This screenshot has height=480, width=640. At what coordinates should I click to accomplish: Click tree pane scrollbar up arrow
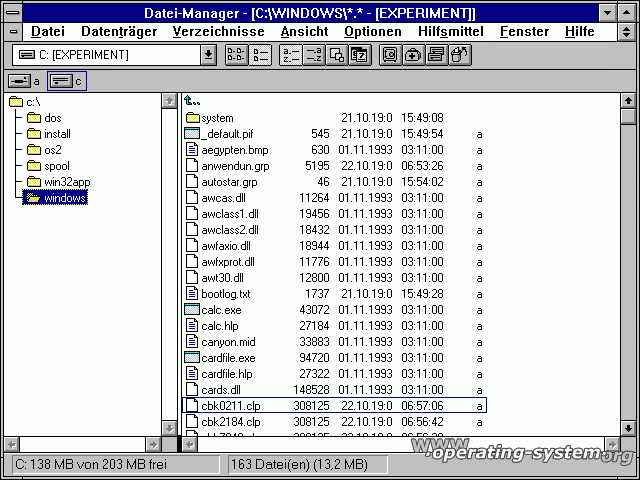169,101
